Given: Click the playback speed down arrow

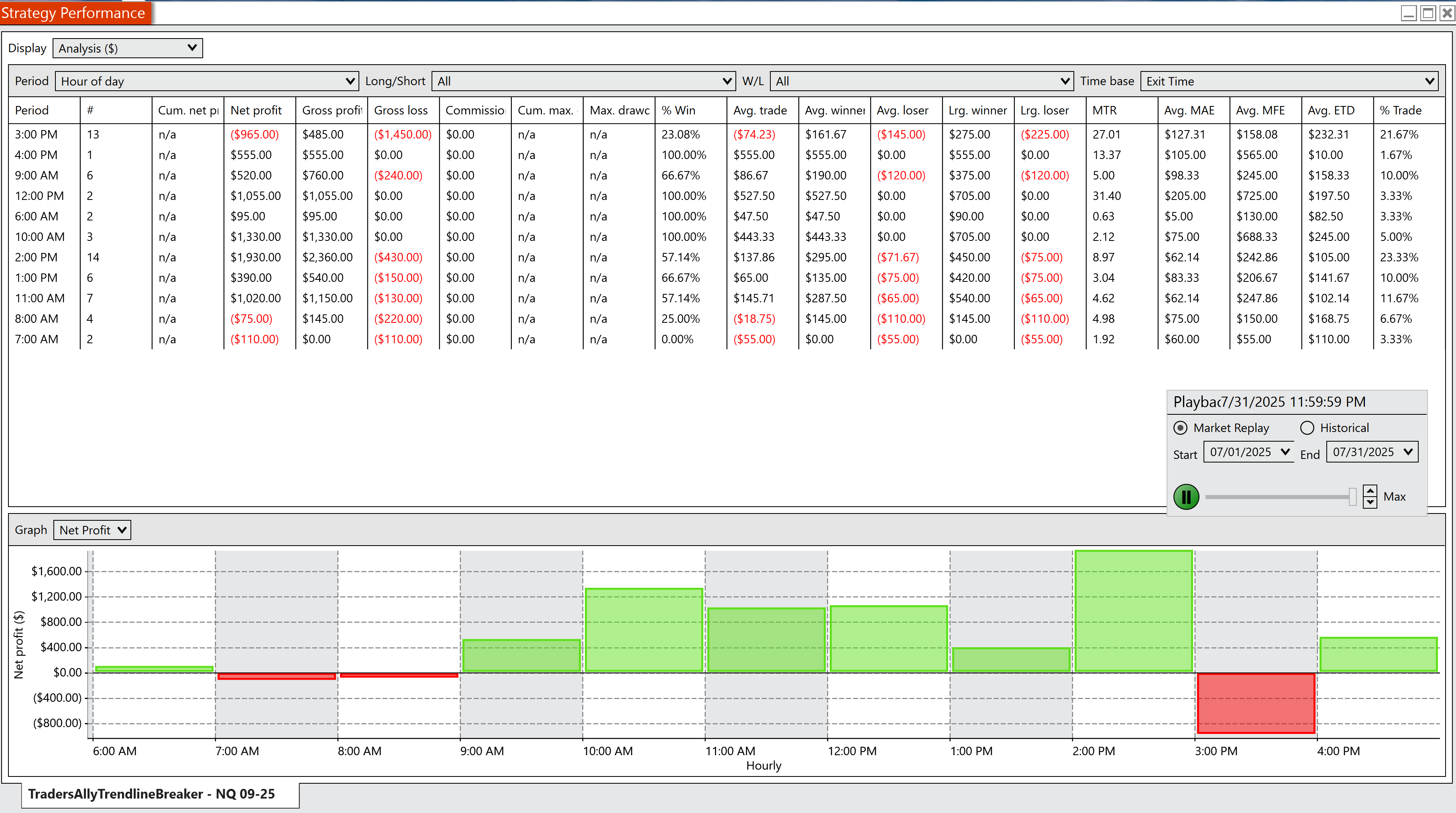Looking at the screenshot, I should 1370,503.
